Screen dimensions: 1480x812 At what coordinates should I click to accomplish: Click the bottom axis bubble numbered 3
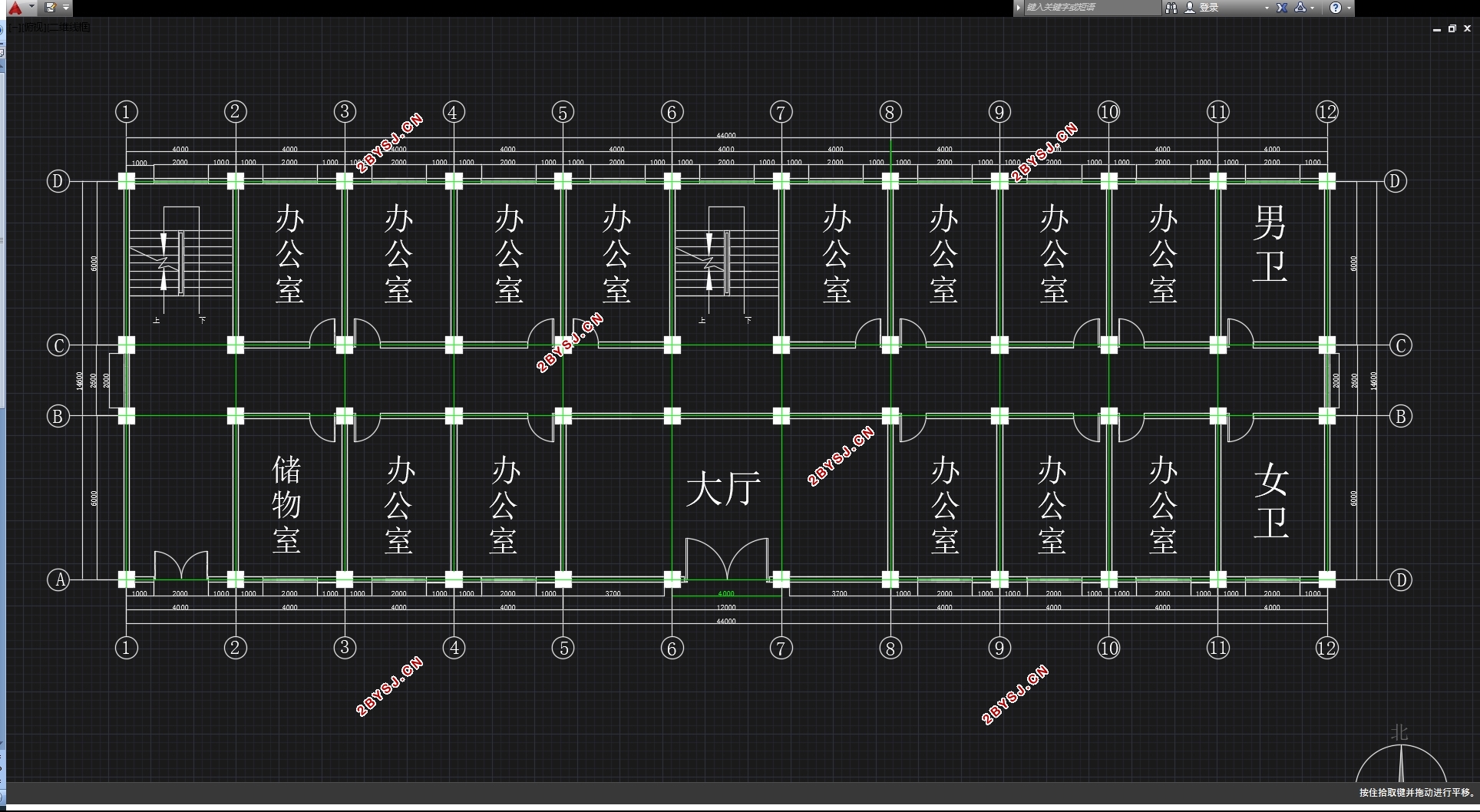click(345, 648)
